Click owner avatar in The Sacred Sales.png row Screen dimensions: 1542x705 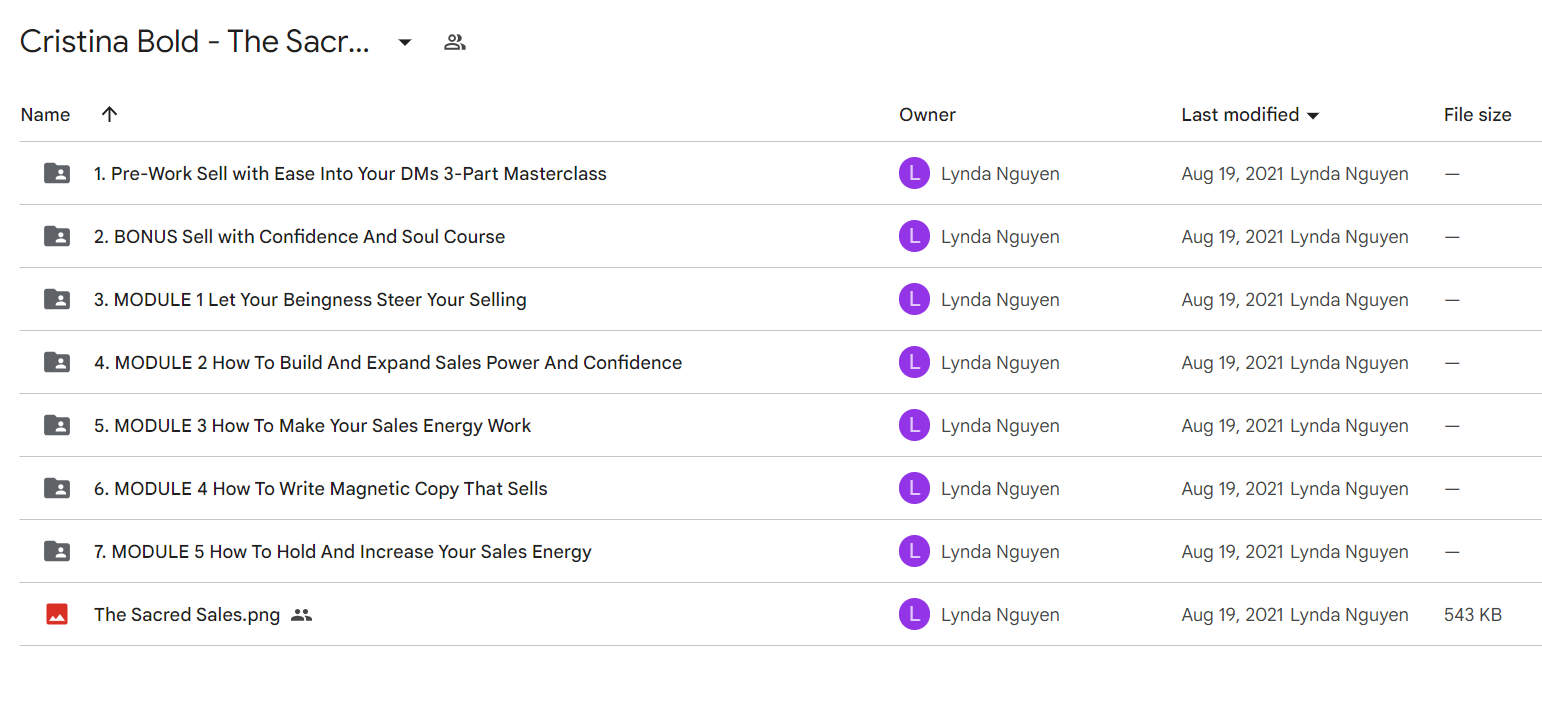pos(914,614)
